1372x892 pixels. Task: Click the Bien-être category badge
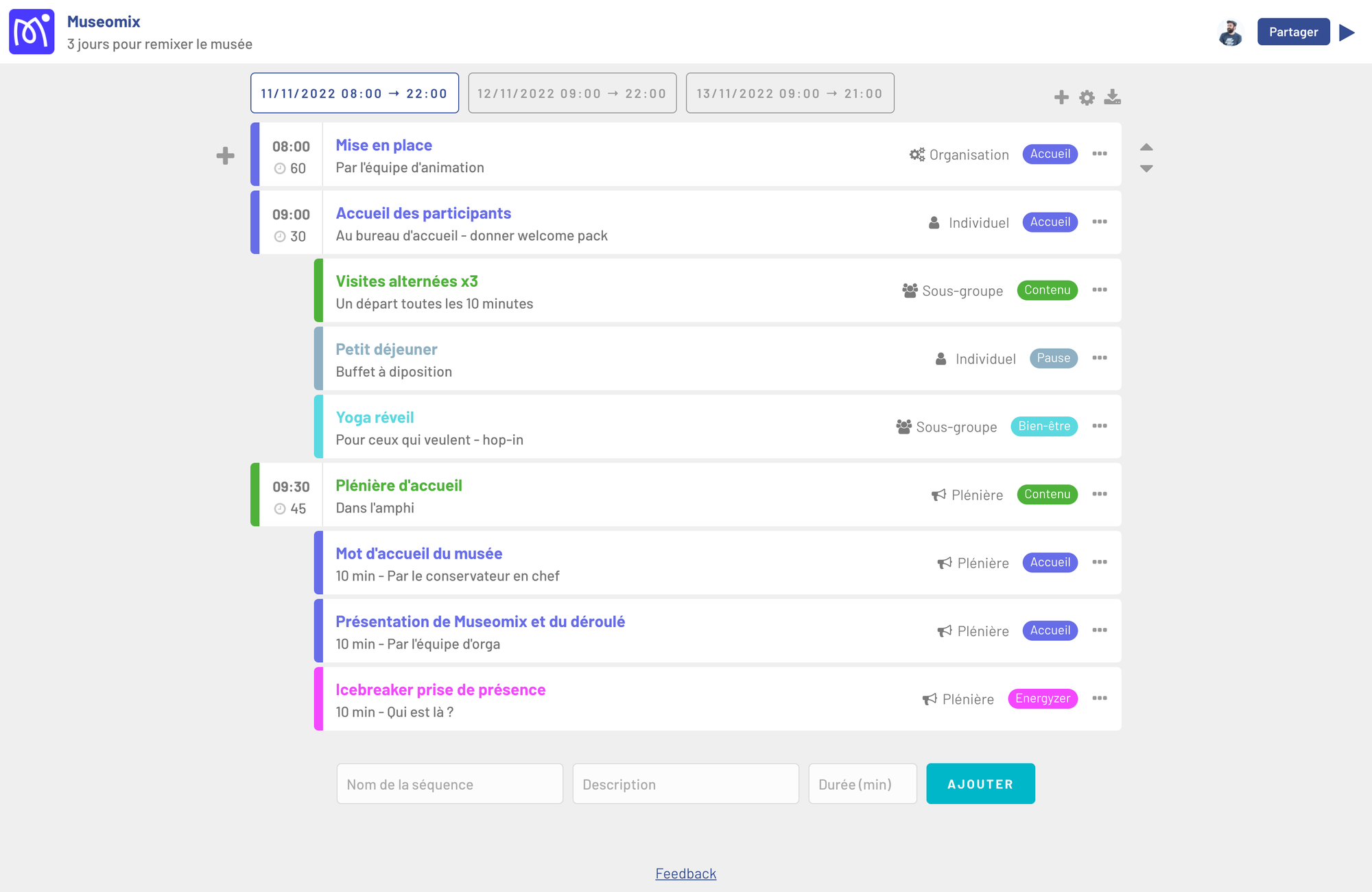click(1044, 426)
